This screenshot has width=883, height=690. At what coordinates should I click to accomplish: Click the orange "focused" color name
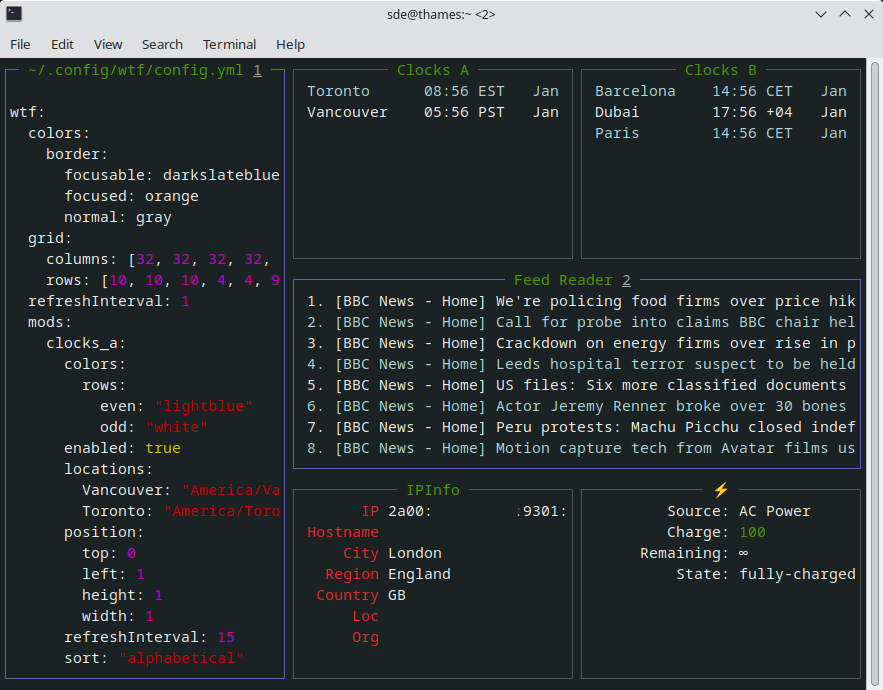coord(172,195)
